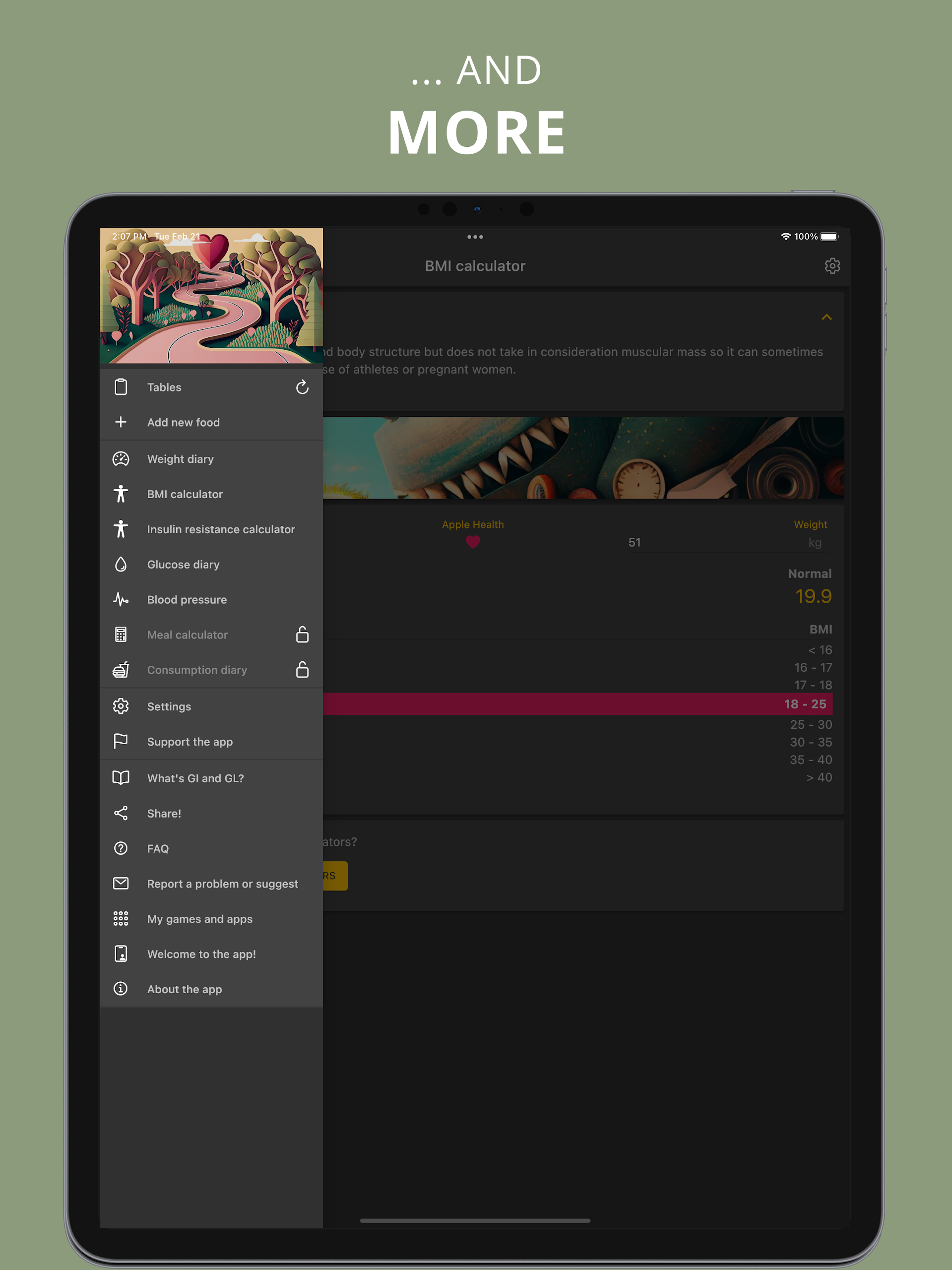Tap the Blood pressure pulse icon

click(121, 599)
